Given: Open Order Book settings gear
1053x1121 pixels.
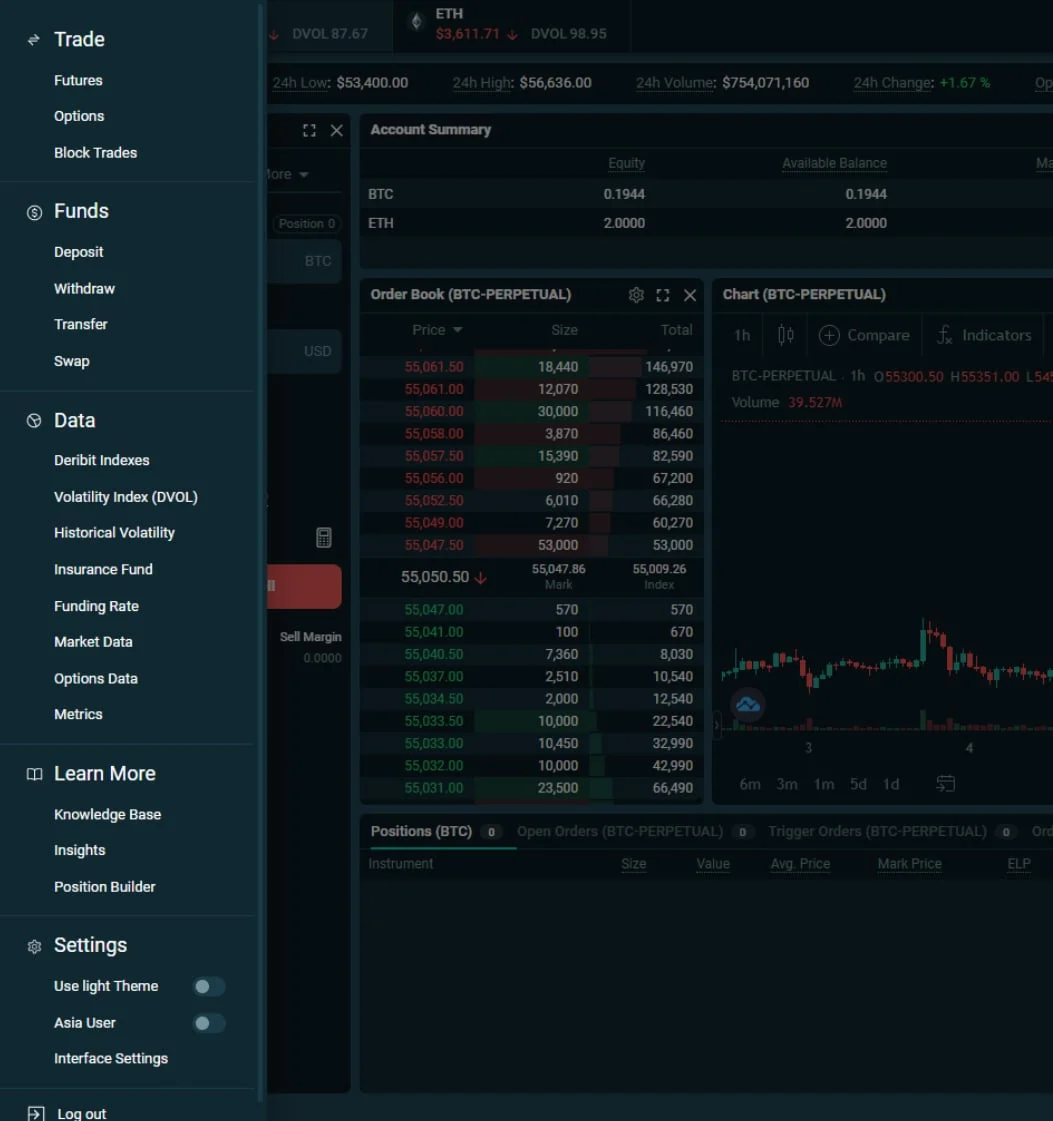Looking at the screenshot, I should (636, 295).
